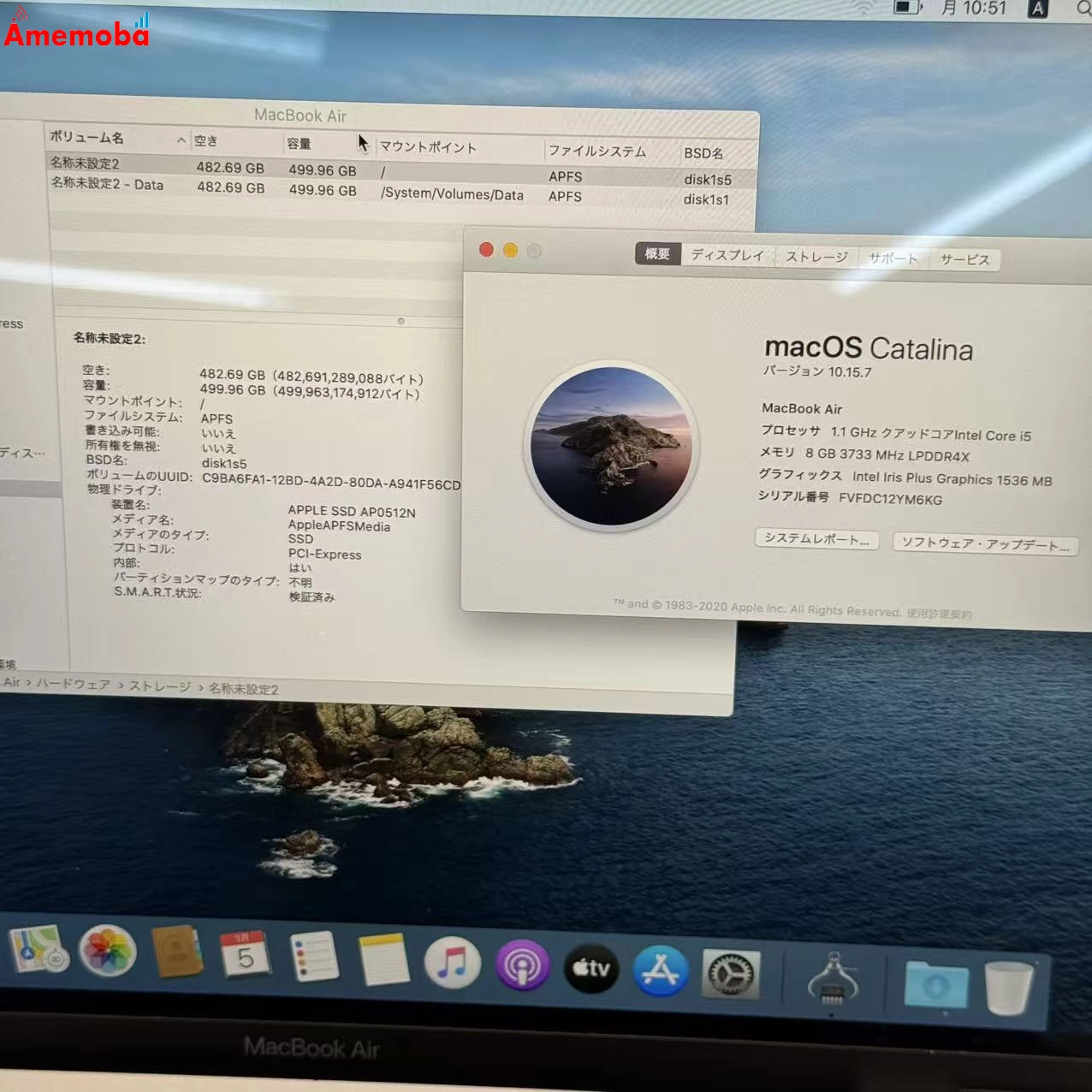Open Music from the Dock
The image size is (1092, 1092).
pos(452,963)
